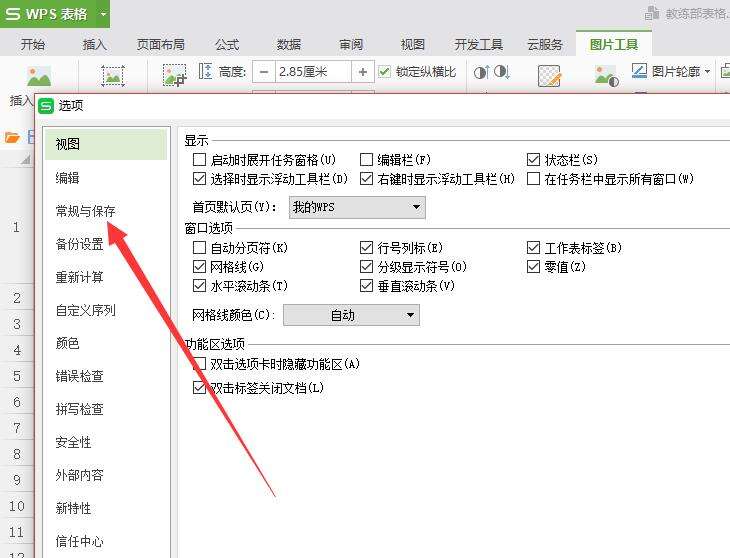Click the height dimension icon
The height and width of the screenshot is (558, 730).
point(206,71)
